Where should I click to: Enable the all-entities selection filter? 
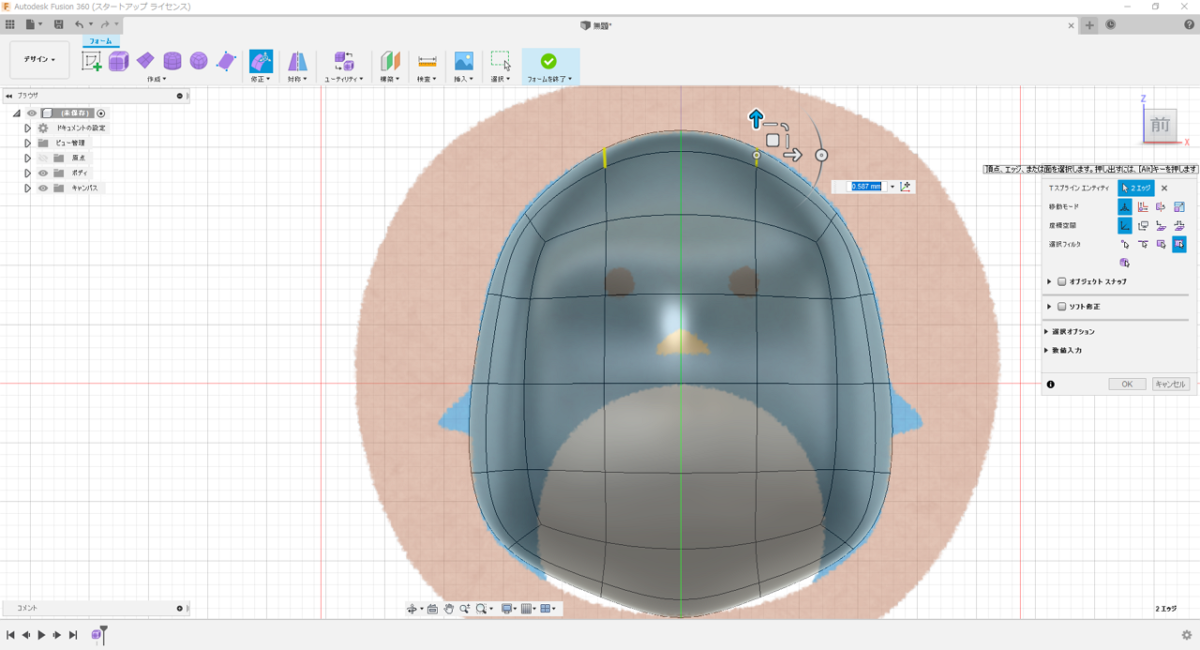[1179, 244]
